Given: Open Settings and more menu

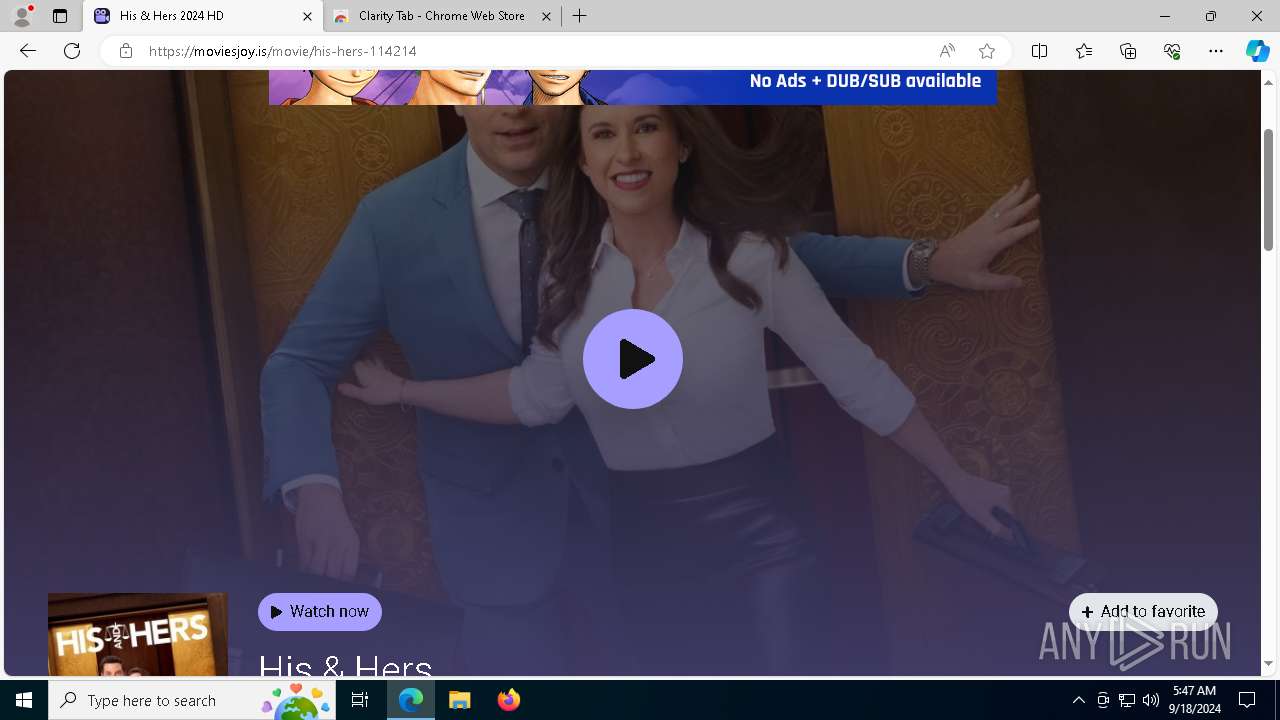Looking at the screenshot, I should (x=1216, y=51).
